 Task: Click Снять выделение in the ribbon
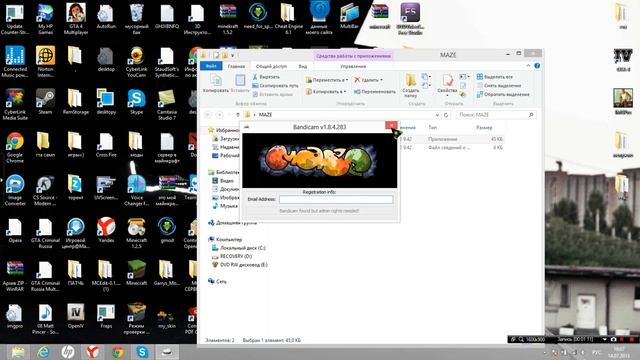pyautogui.click(x=499, y=86)
